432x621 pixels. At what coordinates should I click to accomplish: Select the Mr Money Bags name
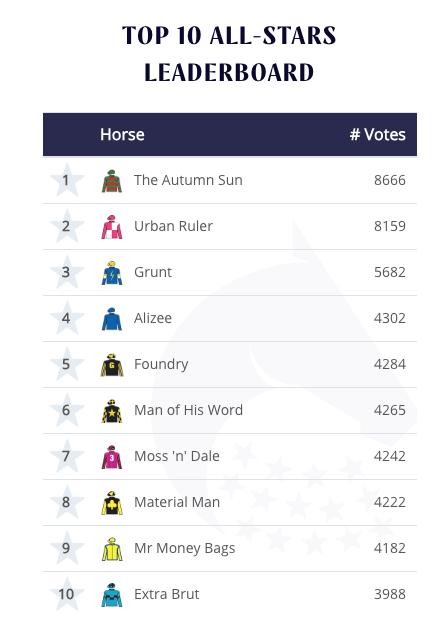pyautogui.click(x=185, y=549)
